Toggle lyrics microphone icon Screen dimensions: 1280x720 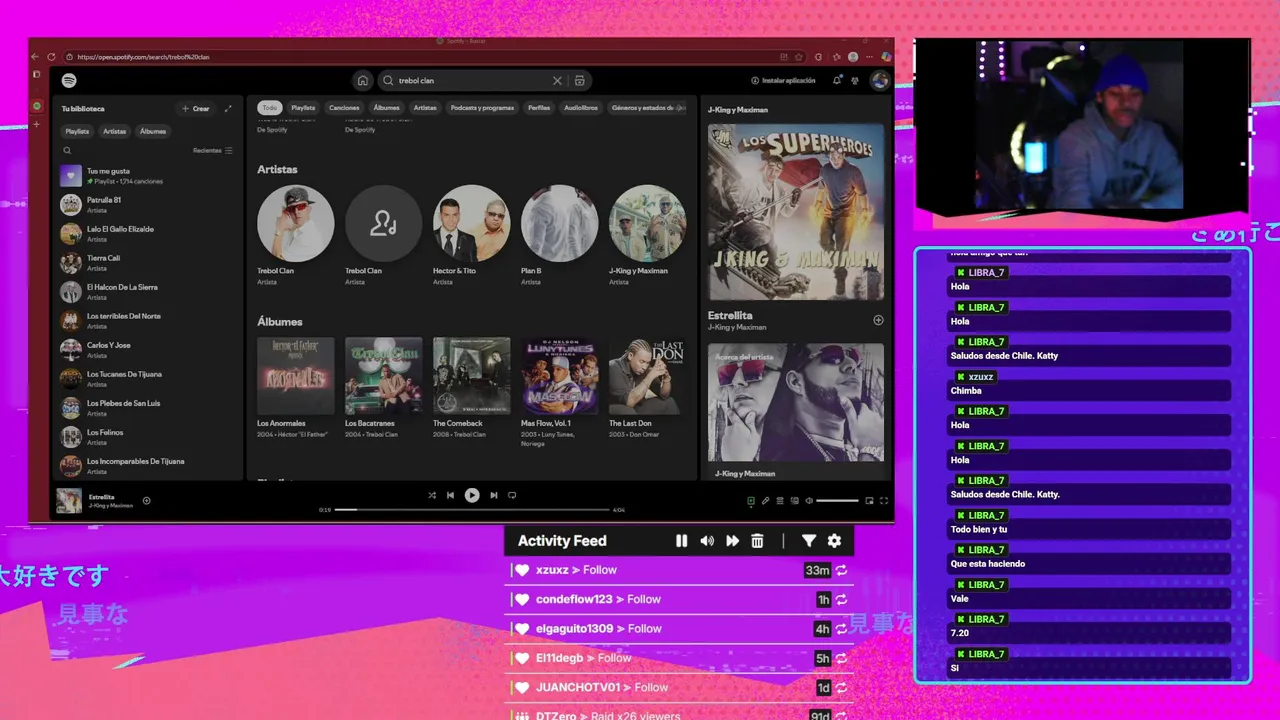coord(765,500)
